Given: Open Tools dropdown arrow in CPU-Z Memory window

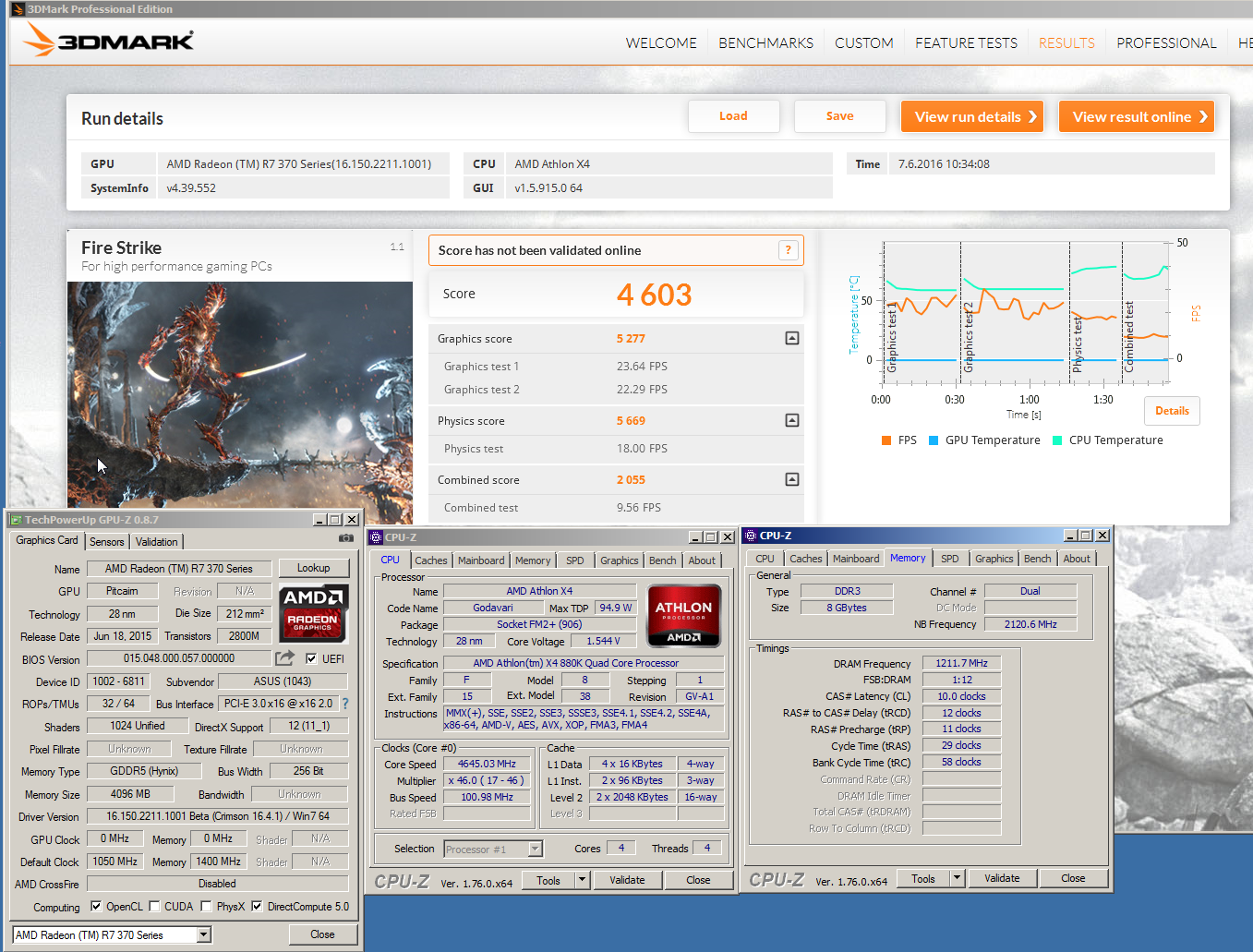Looking at the screenshot, I should click(x=957, y=878).
